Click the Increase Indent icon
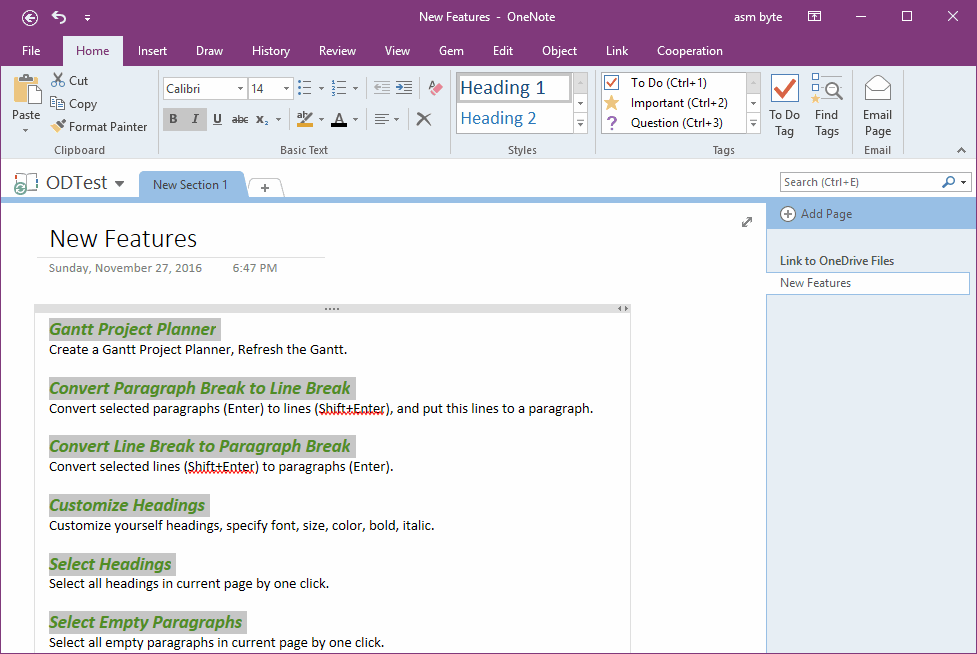 point(404,88)
